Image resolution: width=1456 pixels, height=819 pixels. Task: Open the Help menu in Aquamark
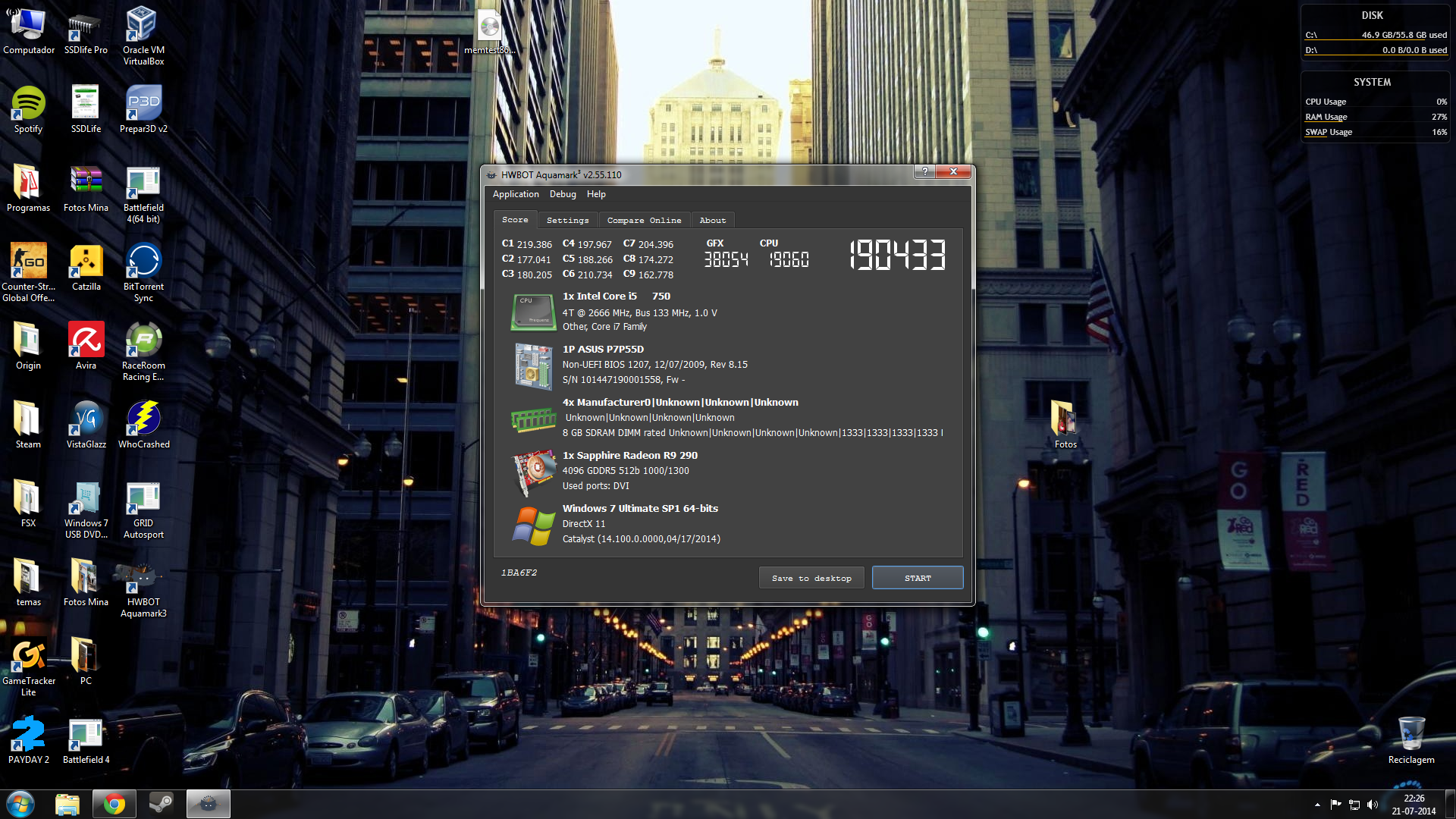[x=596, y=194]
